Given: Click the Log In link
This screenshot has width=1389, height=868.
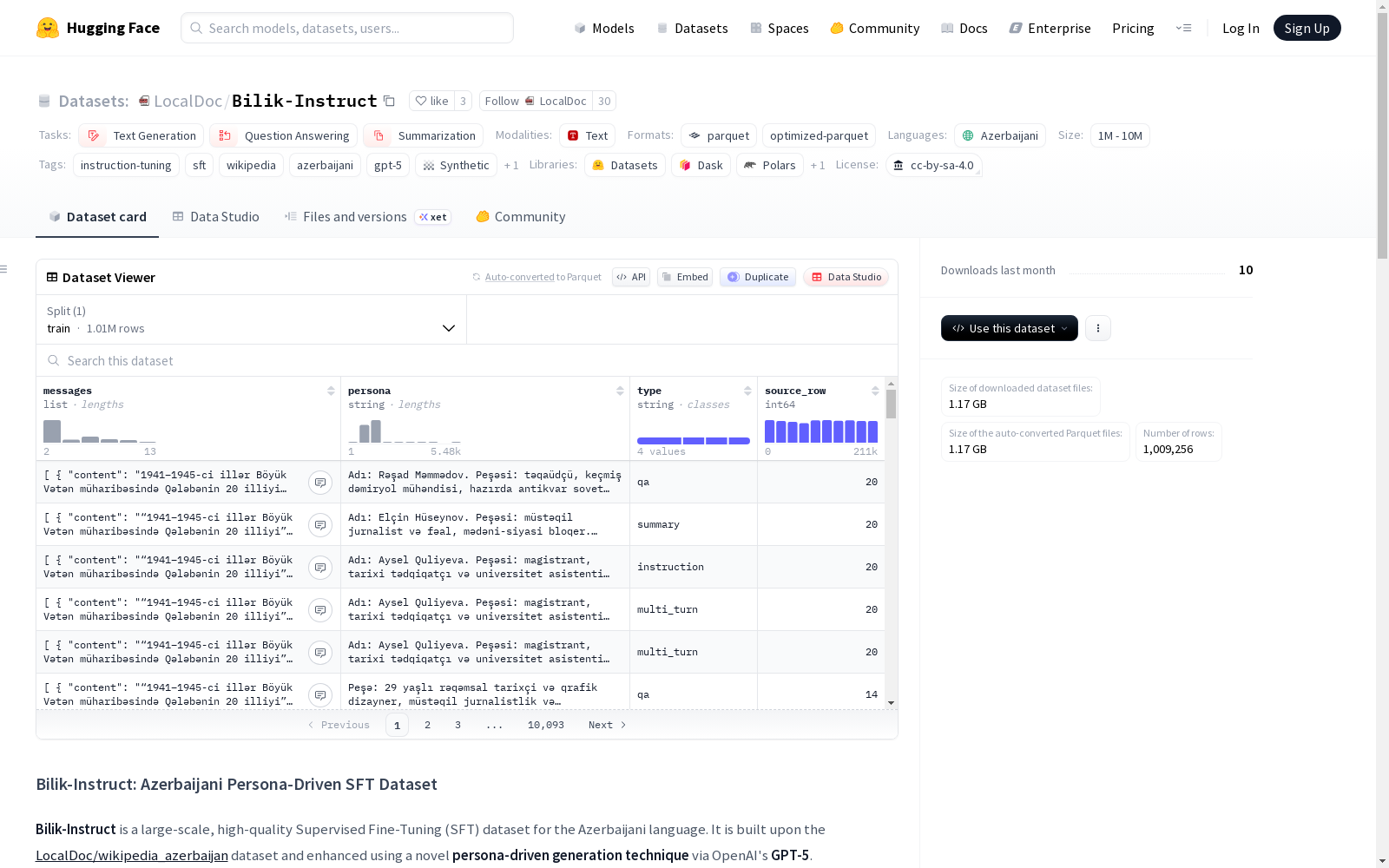Looking at the screenshot, I should click(1241, 28).
